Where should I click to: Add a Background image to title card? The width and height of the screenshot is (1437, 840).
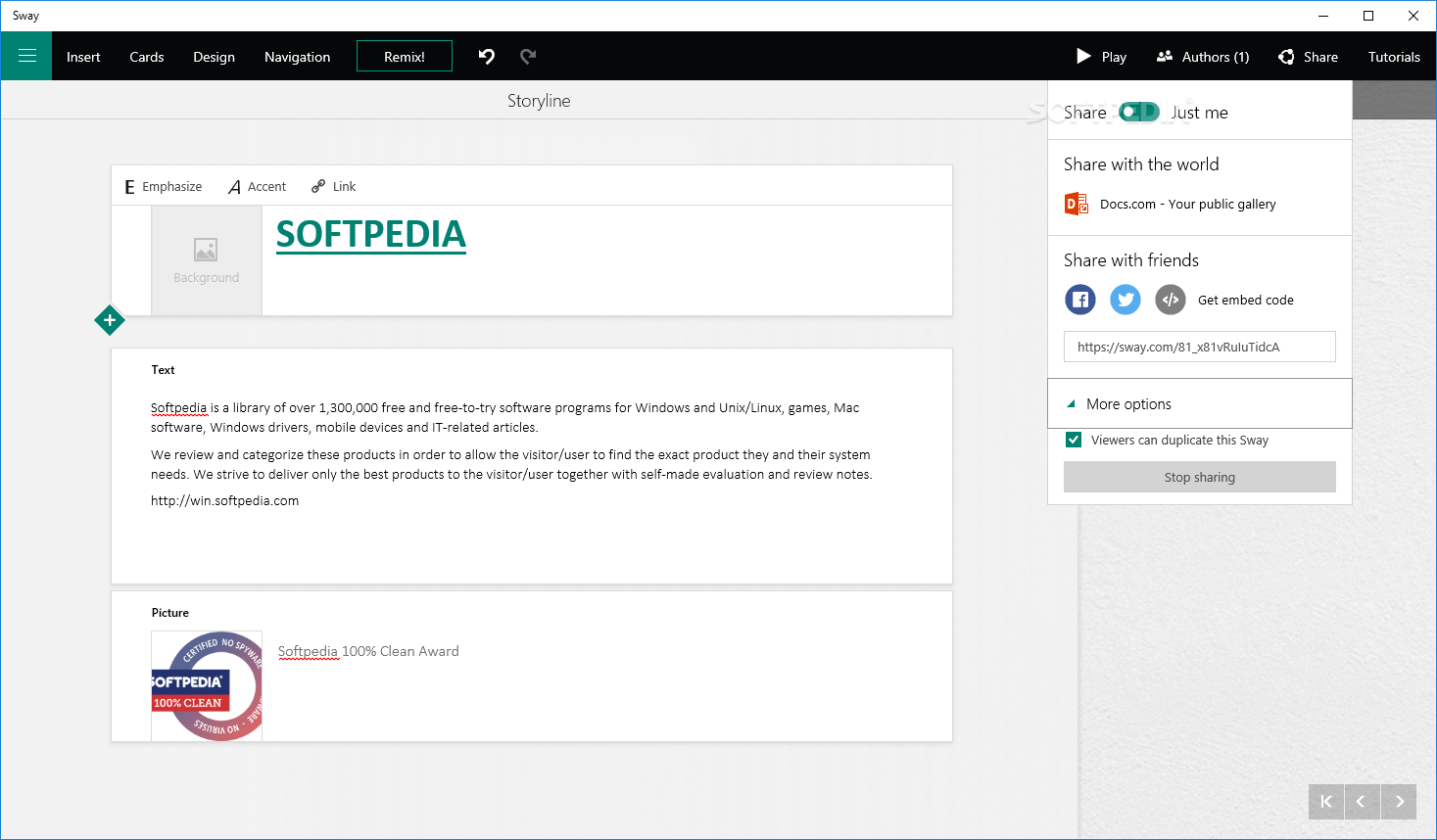click(207, 260)
